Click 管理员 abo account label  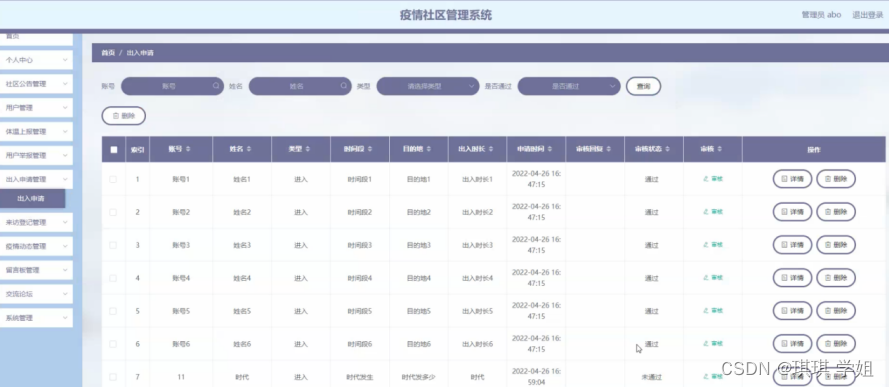tap(821, 15)
